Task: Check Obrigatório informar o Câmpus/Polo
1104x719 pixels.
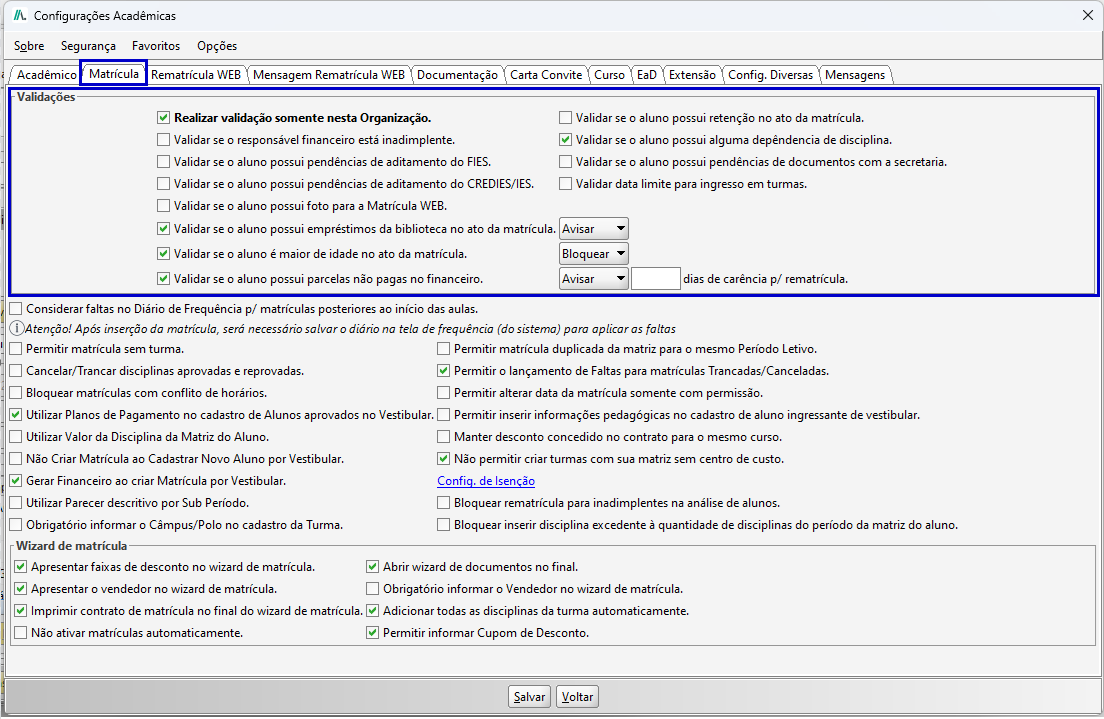Action: click(15, 525)
